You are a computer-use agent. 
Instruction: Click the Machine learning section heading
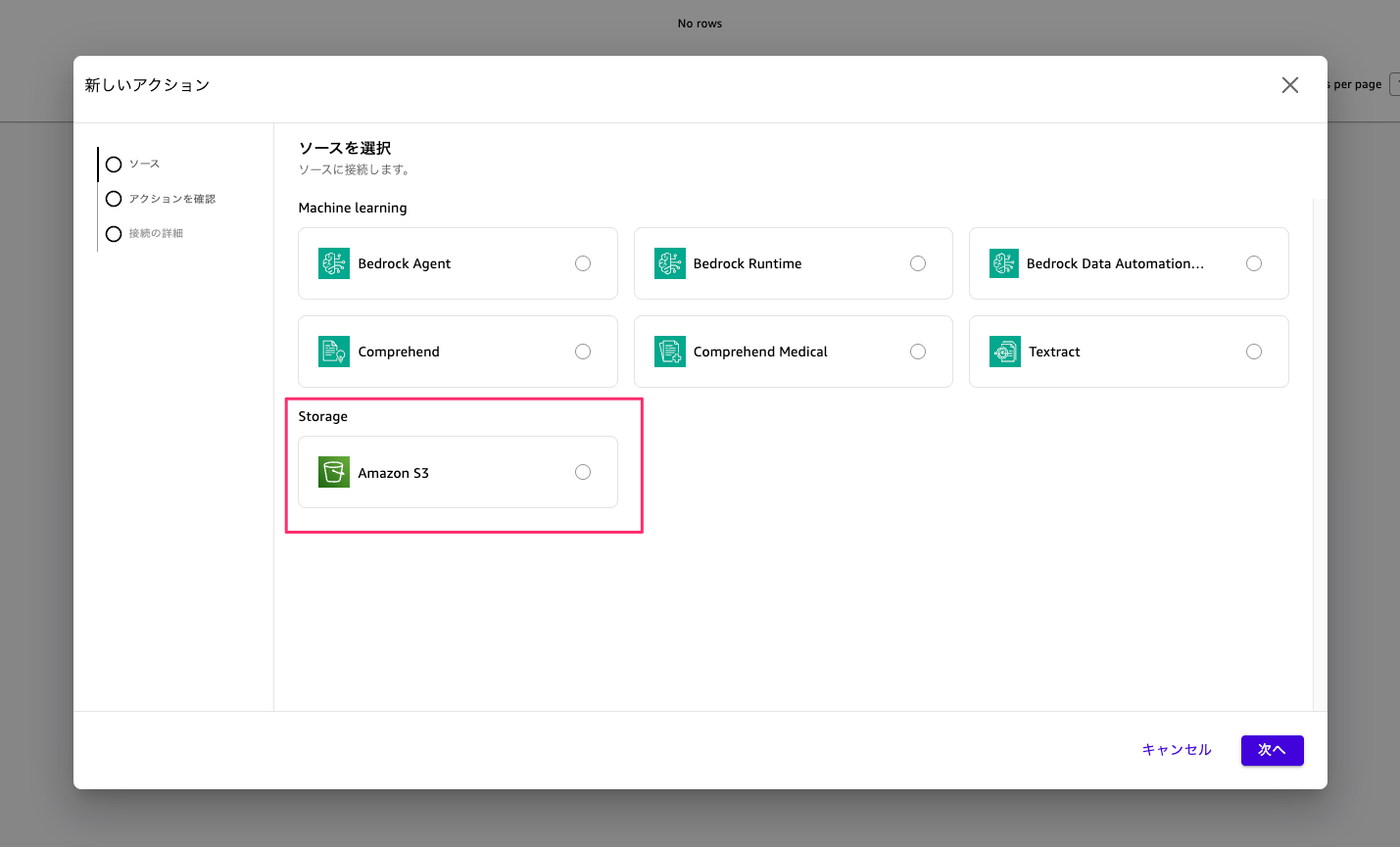point(353,208)
